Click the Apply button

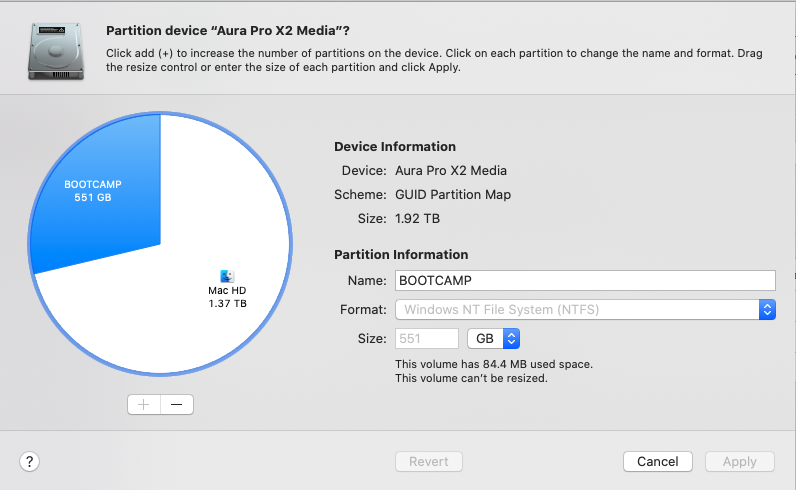coord(739,461)
